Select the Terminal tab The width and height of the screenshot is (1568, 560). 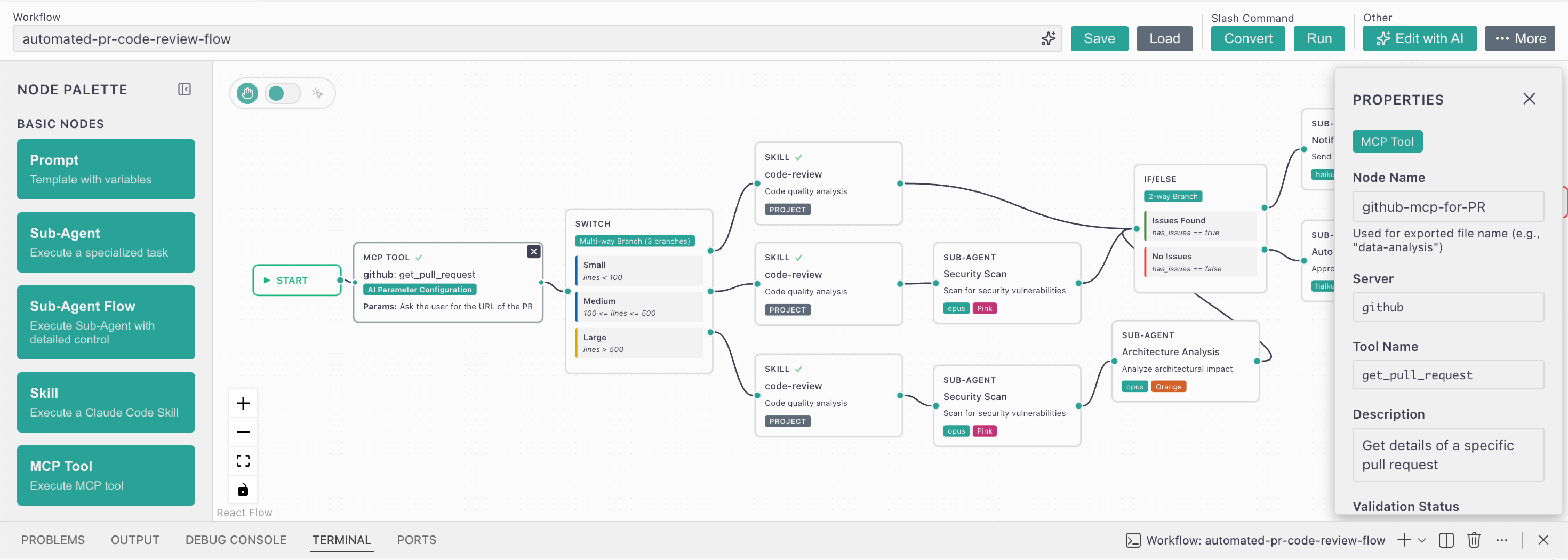pyautogui.click(x=341, y=540)
